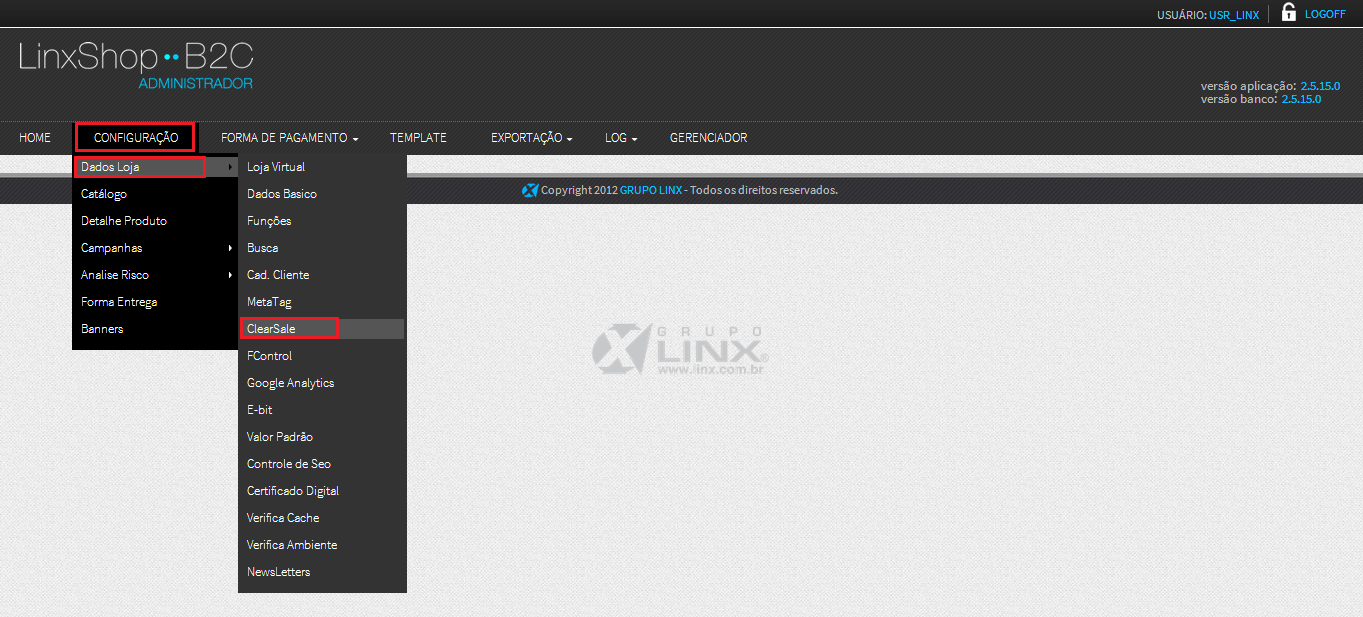Expand the Campanhas submenu
Screen dimensions: 1363x617
[x=155, y=248]
